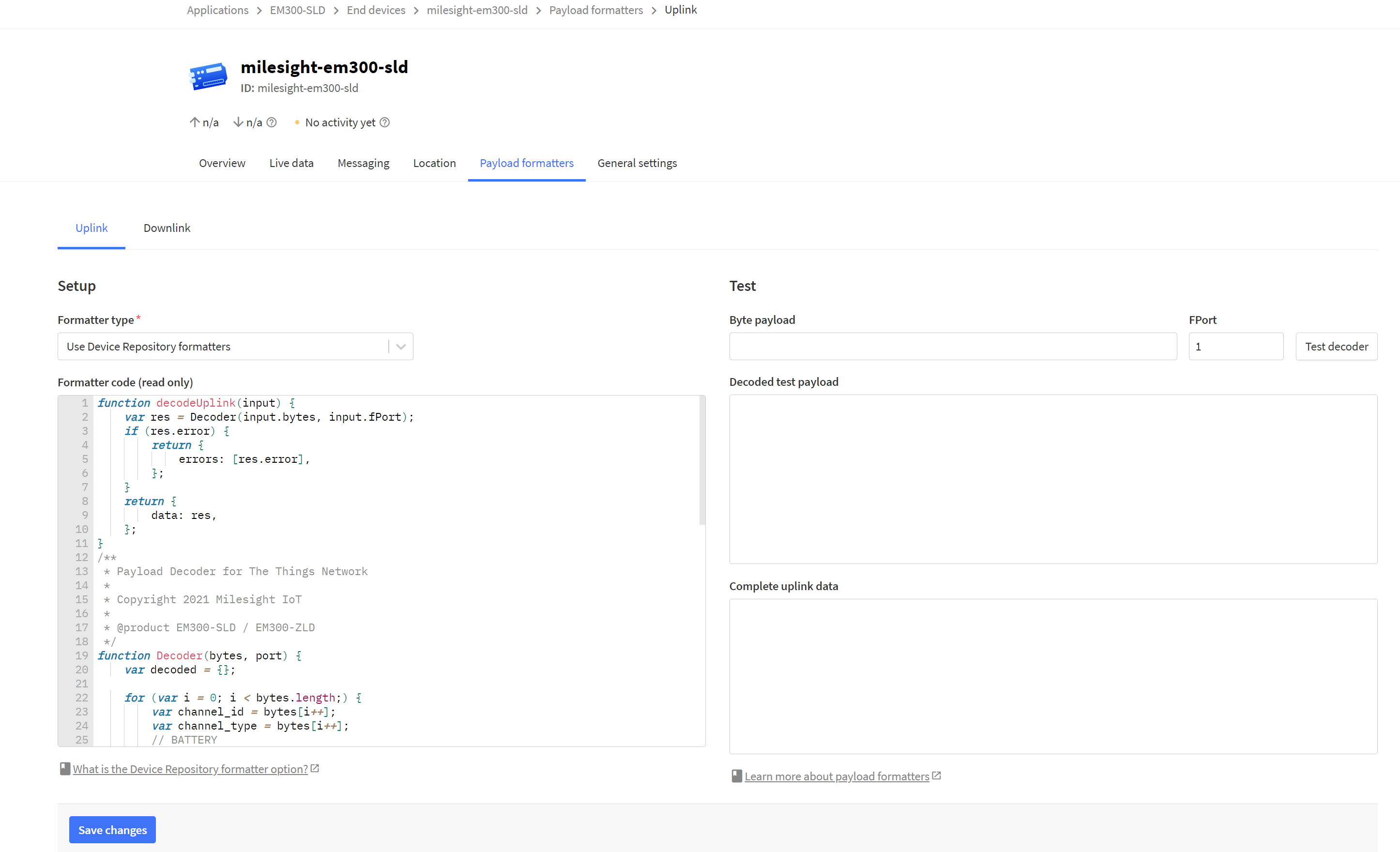Click code line 'var channel_type = bytes[i++];'
The height and width of the screenshot is (852, 1400).
pyautogui.click(x=251, y=726)
